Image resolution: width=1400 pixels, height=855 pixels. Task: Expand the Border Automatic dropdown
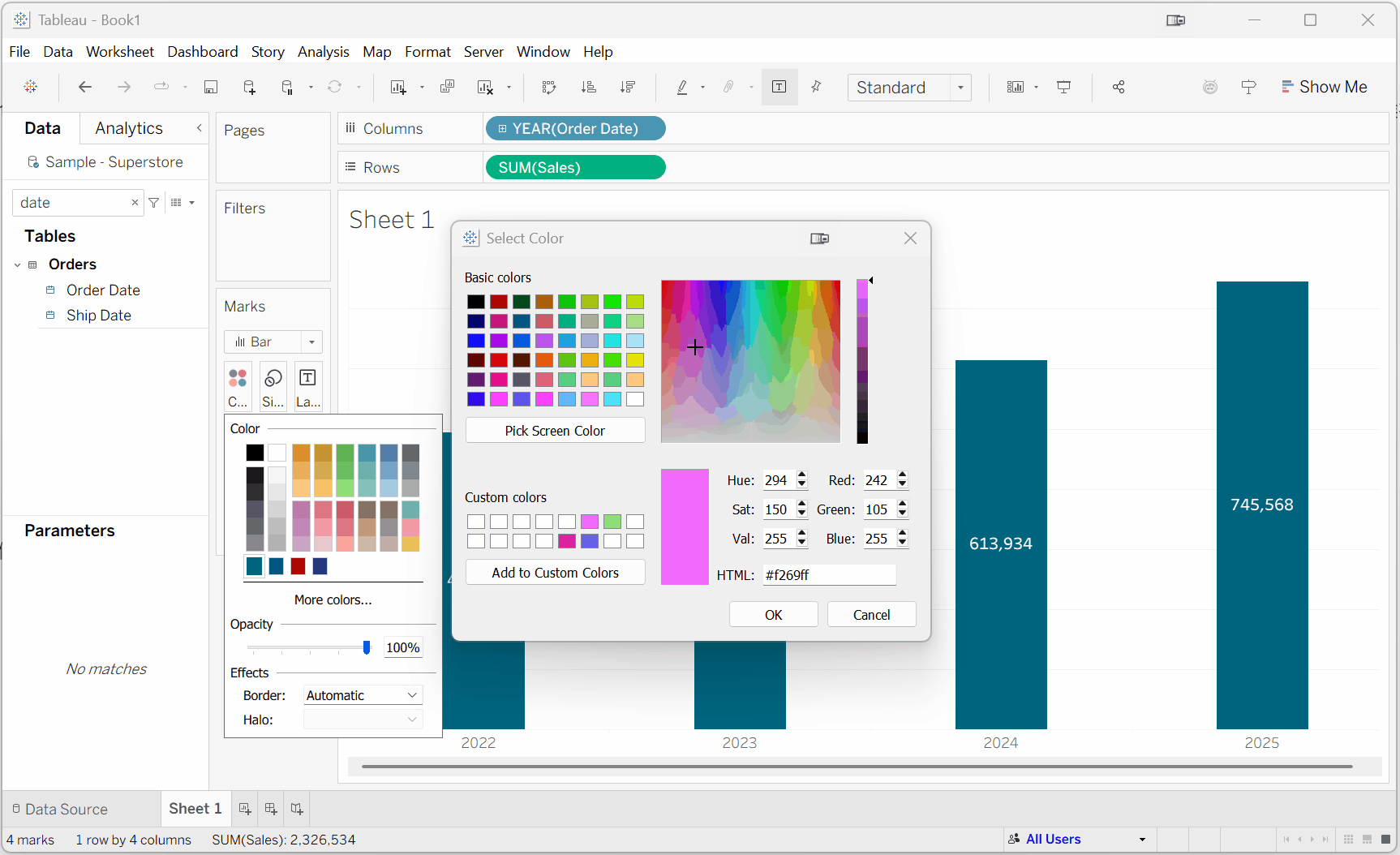point(363,695)
